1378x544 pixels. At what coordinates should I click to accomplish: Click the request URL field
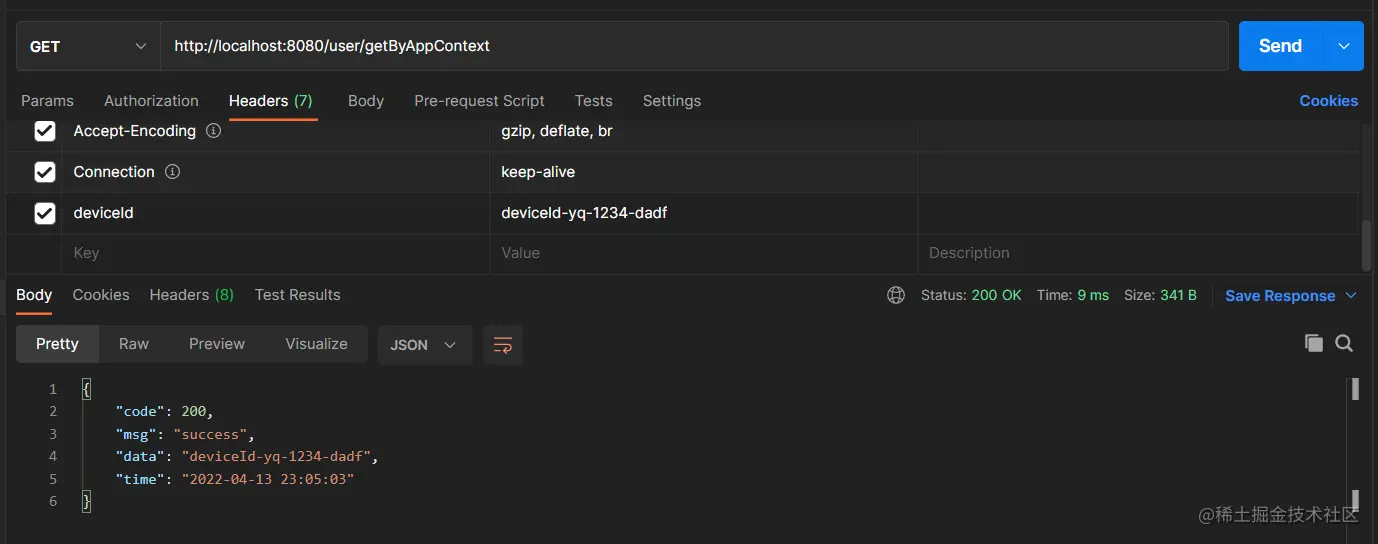pyautogui.click(x=694, y=46)
